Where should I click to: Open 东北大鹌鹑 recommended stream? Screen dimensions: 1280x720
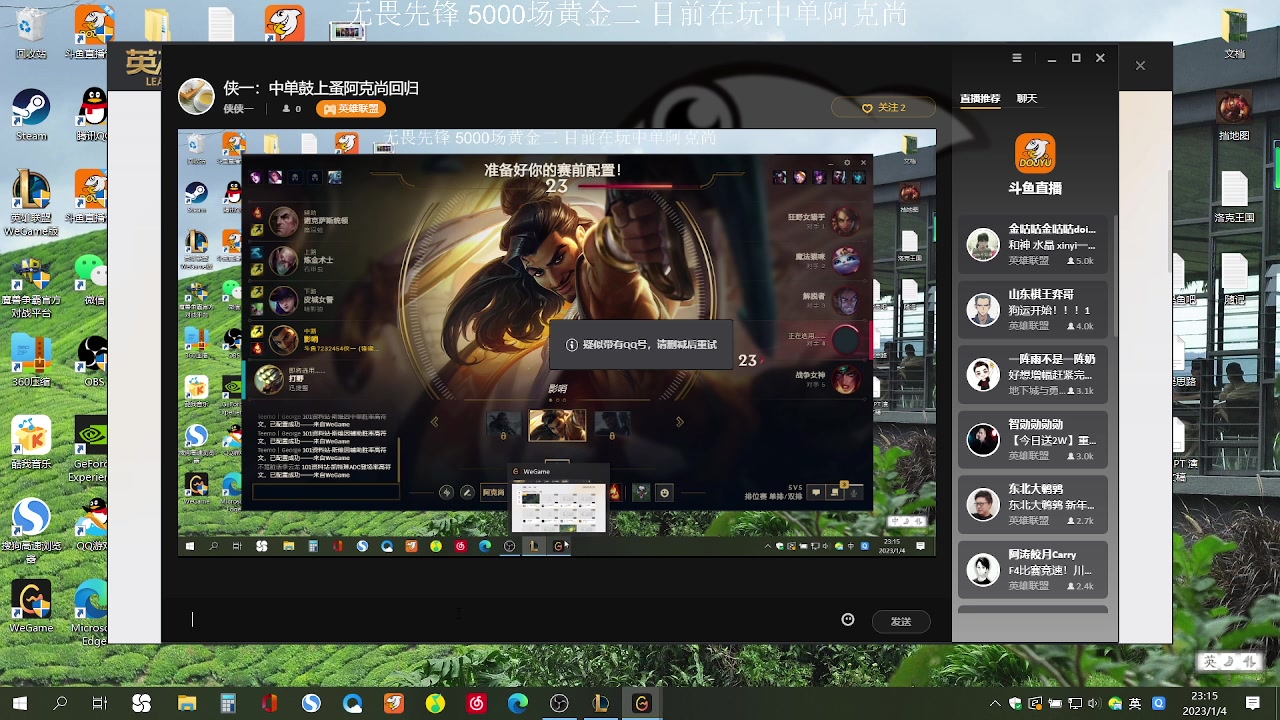pyautogui.click(x=1033, y=505)
